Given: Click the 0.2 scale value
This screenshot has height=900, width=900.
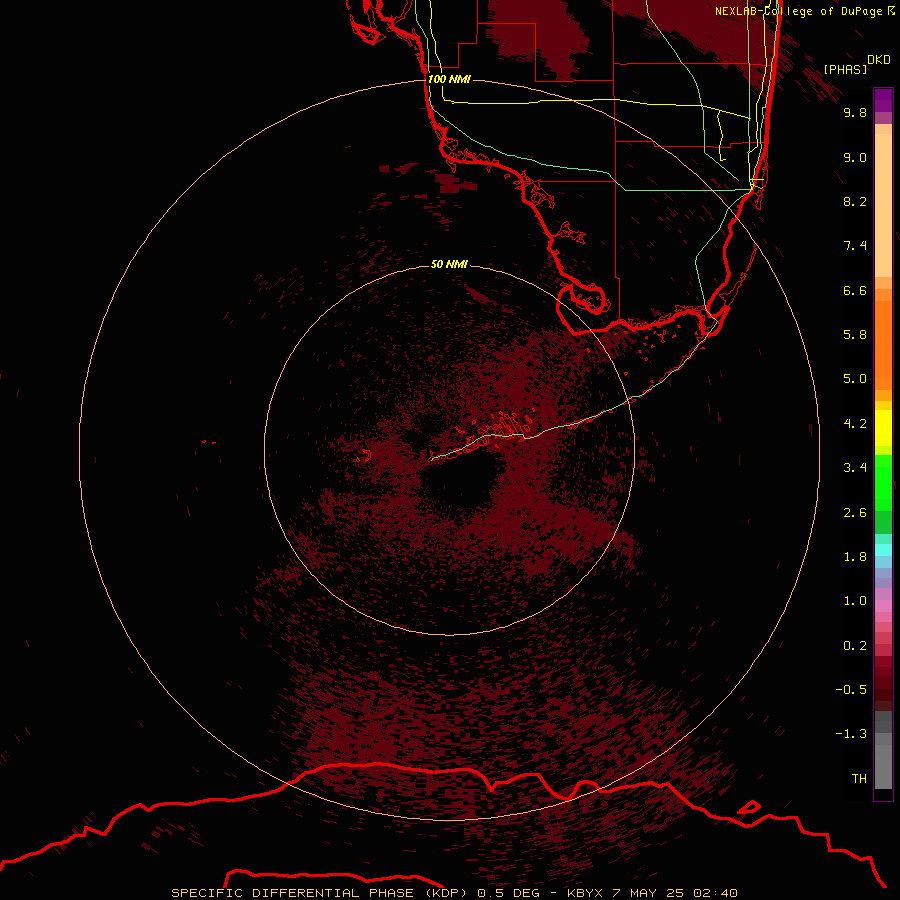Looking at the screenshot, I should click(855, 646).
